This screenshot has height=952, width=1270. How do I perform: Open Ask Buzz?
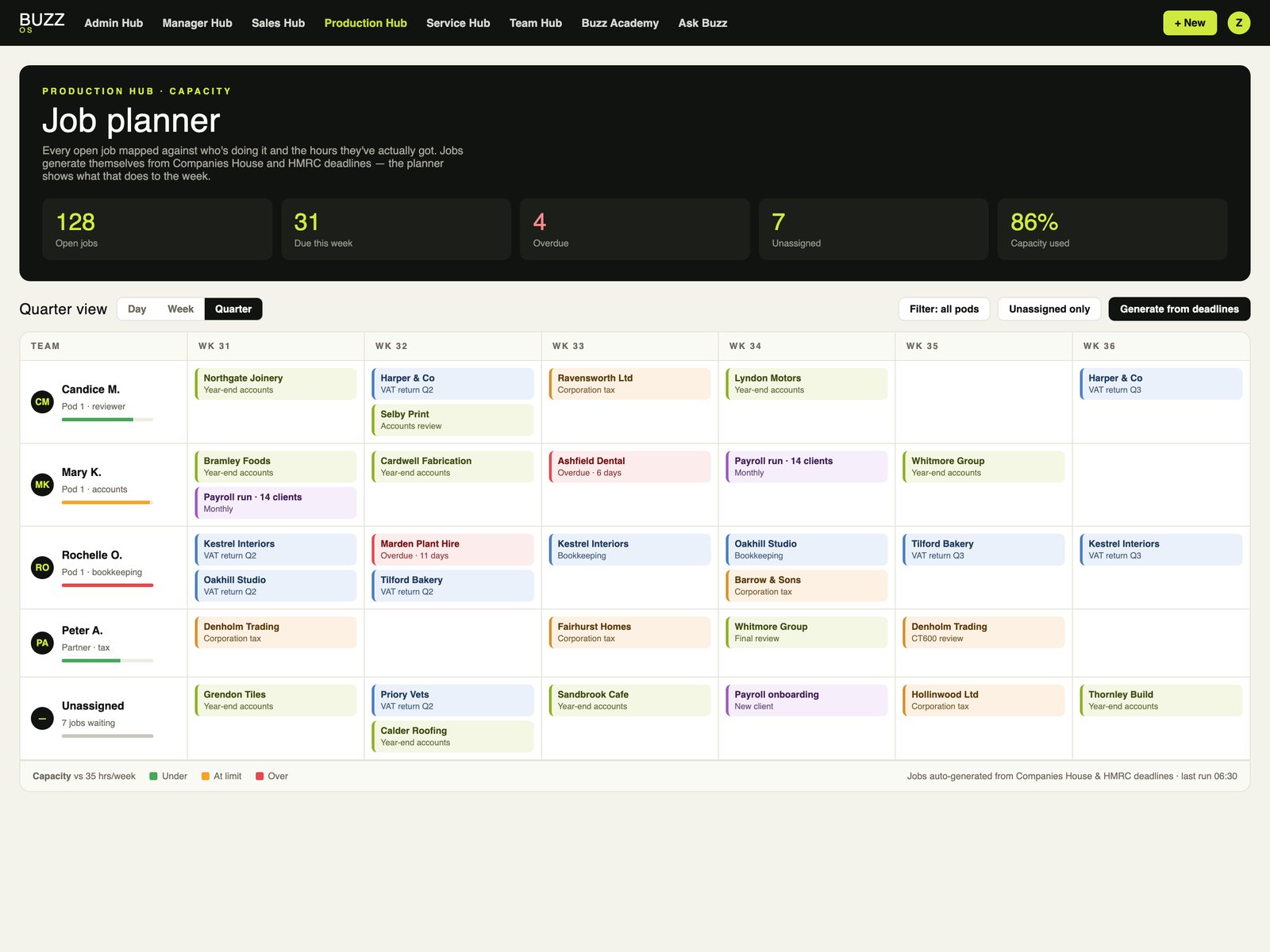702,23
